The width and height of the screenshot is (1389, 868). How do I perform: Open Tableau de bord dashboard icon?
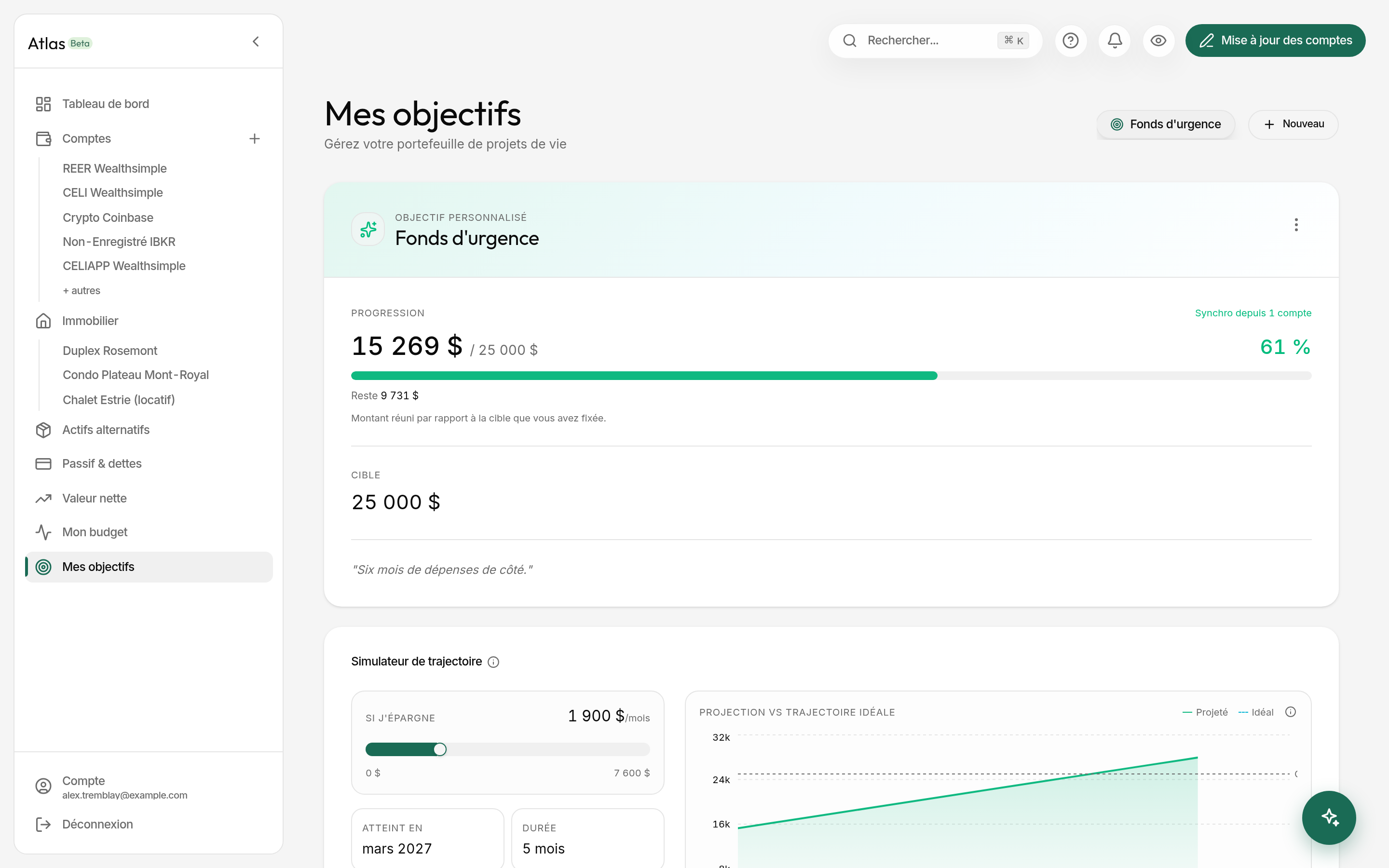(43, 104)
